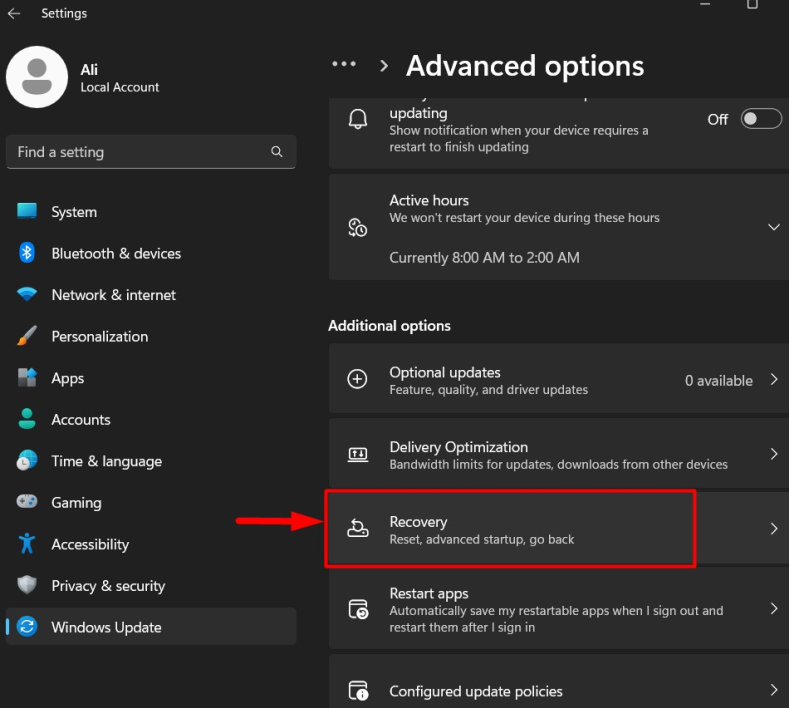Click the Privacy & security shield icon

click(28, 586)
